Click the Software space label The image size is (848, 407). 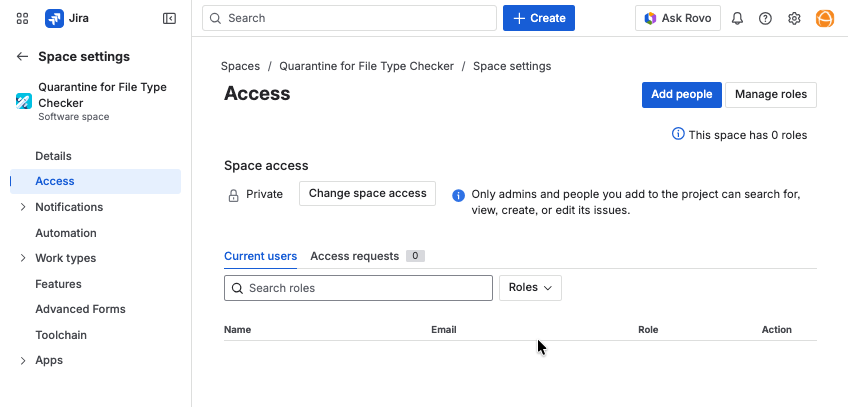(74, 117)
